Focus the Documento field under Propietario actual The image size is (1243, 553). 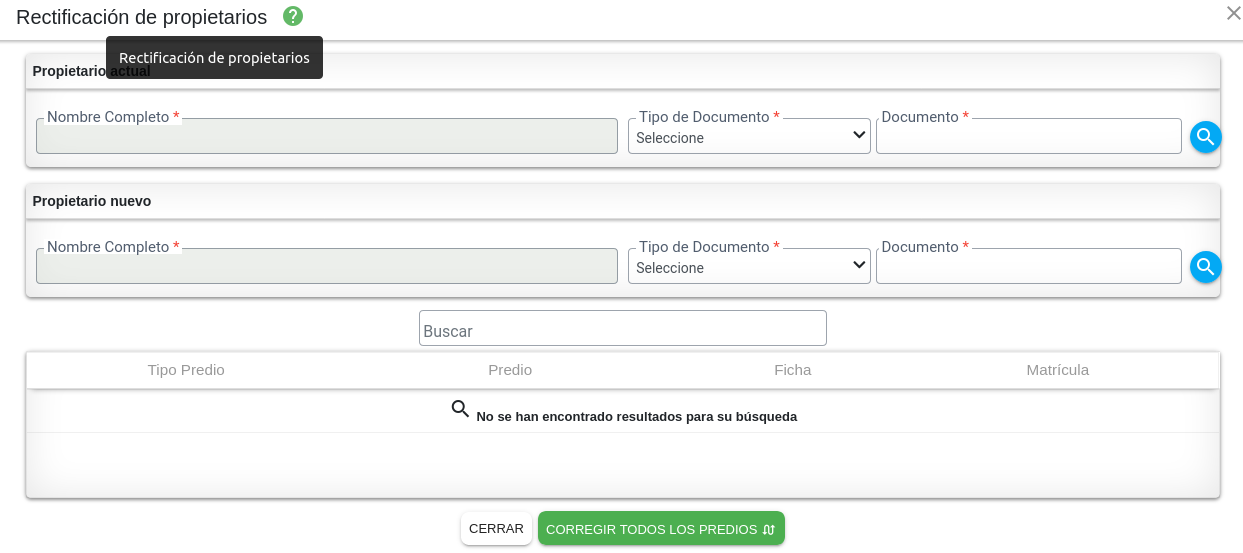(x=1028, y=137)
